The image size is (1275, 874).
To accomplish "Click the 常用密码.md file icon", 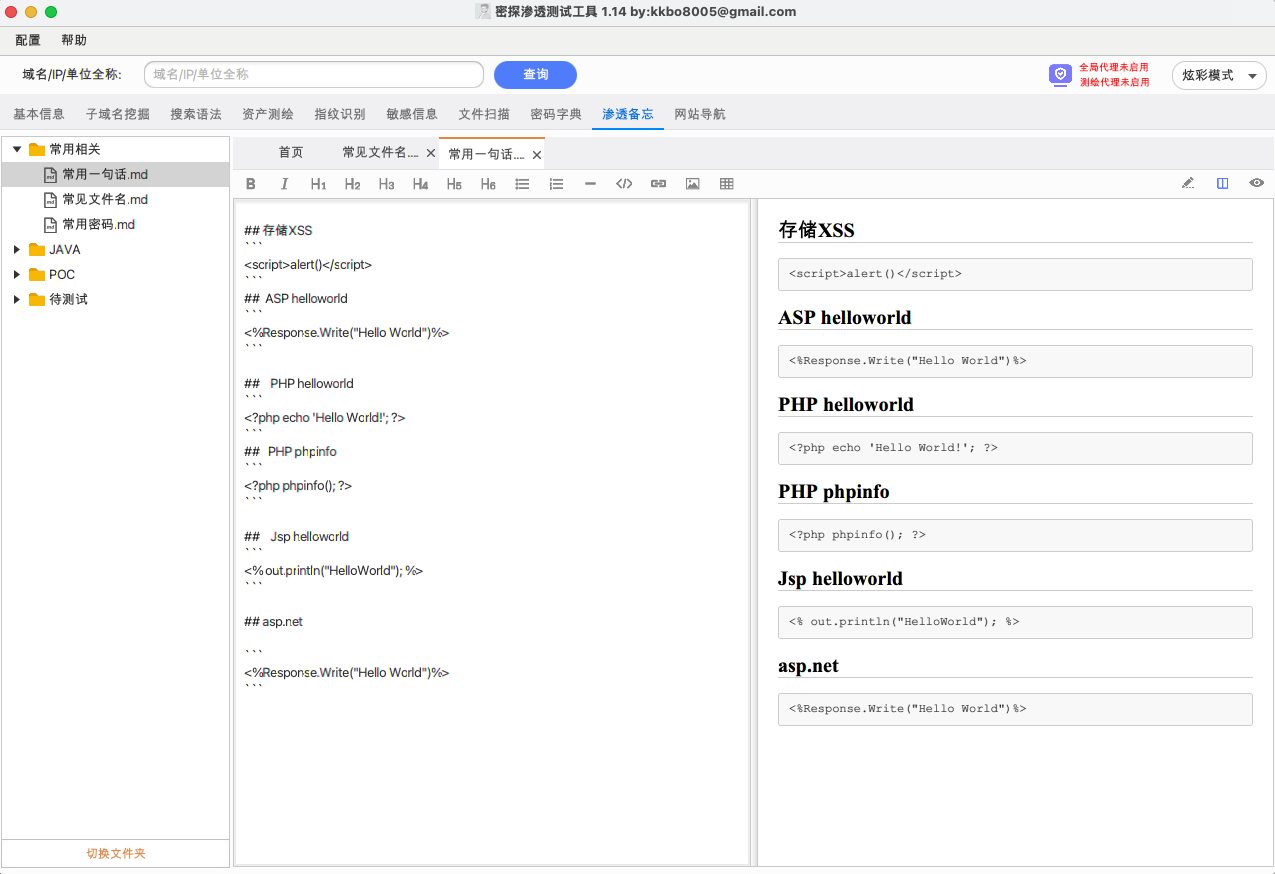I will click(50, 224).
